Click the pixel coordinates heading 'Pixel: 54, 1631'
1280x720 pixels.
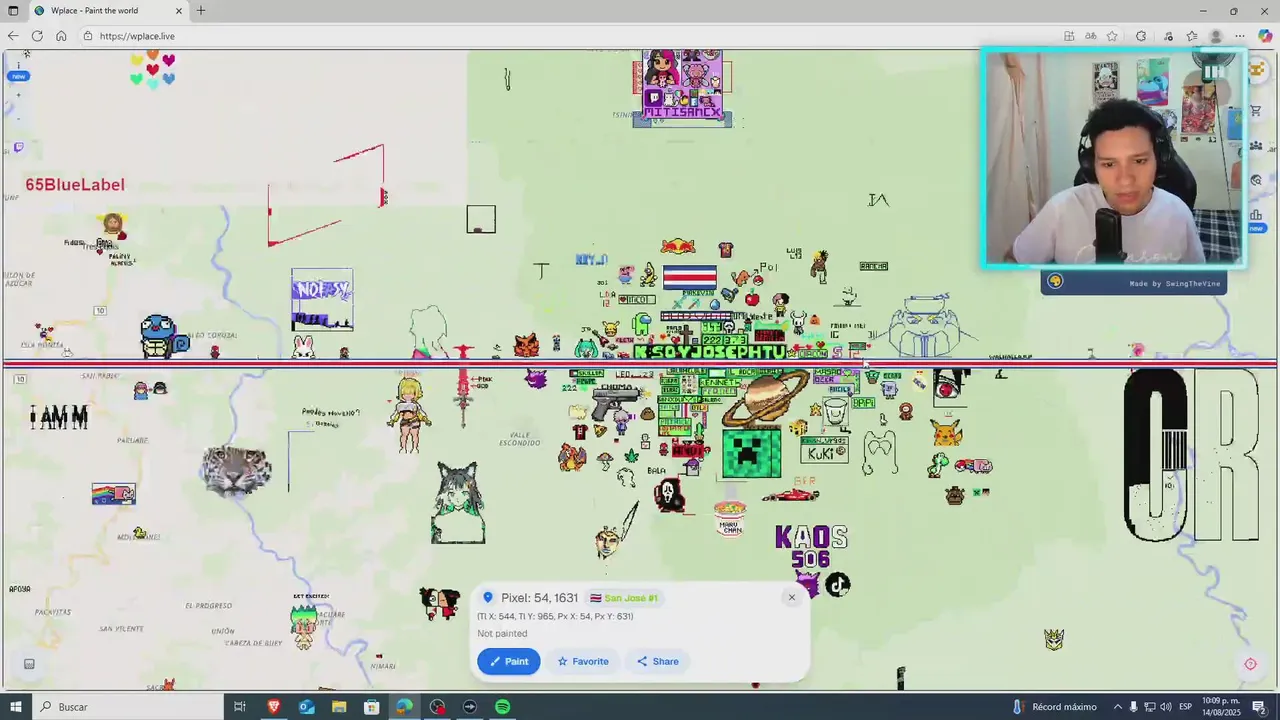click(540, 598)
